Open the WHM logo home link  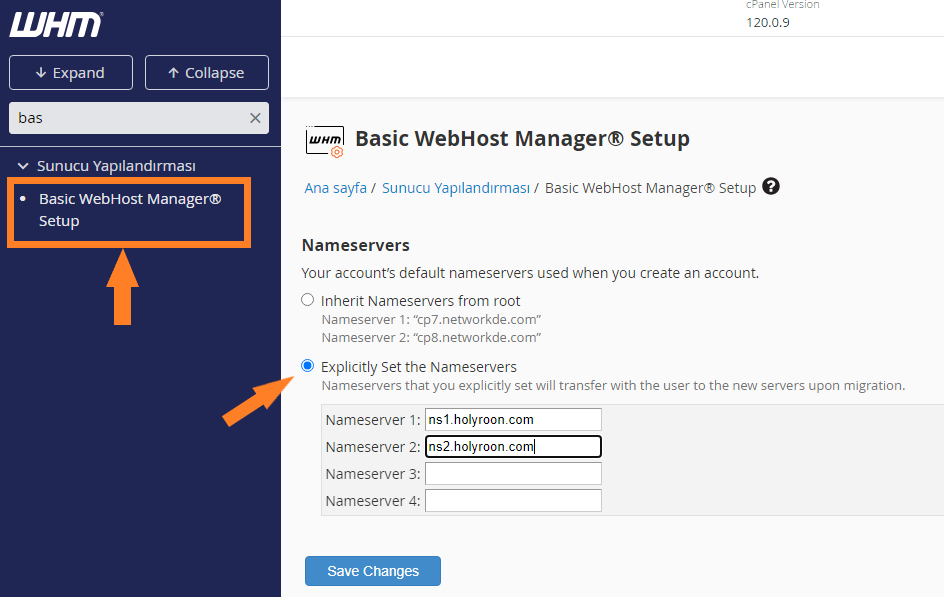[x=55, y=24]
